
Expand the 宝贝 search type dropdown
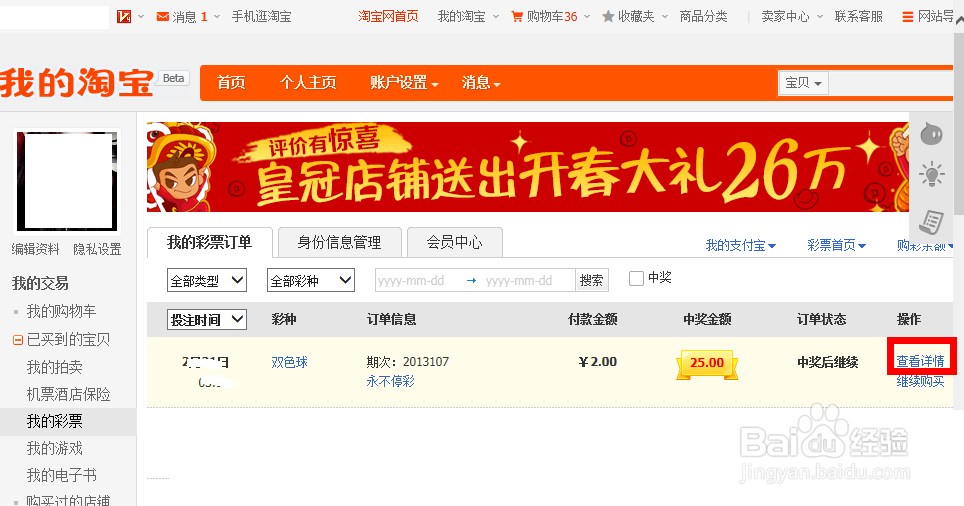(804, 83)
